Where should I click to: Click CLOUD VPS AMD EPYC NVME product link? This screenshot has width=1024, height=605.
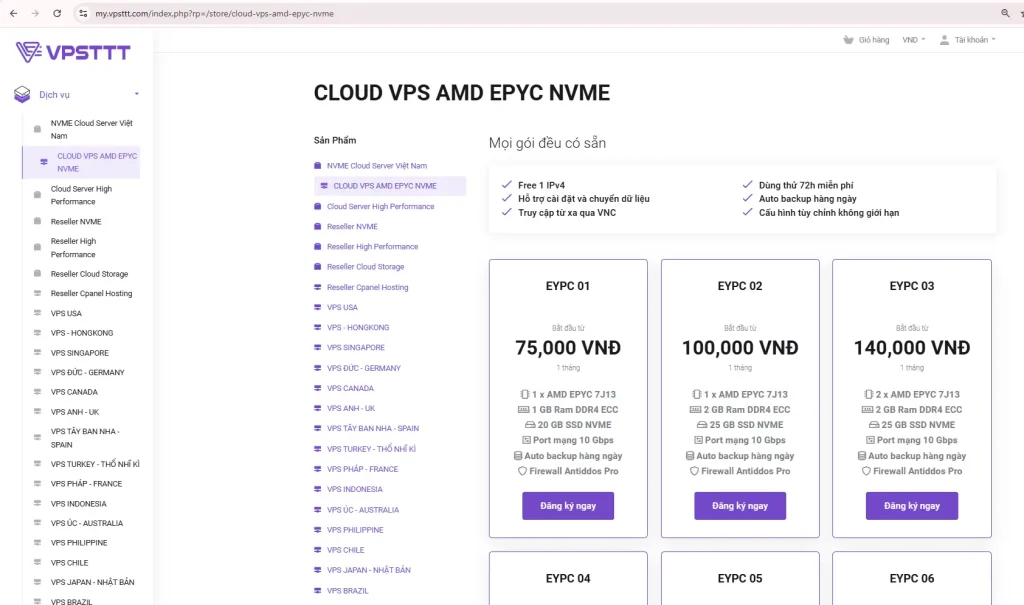coord(385,186)
